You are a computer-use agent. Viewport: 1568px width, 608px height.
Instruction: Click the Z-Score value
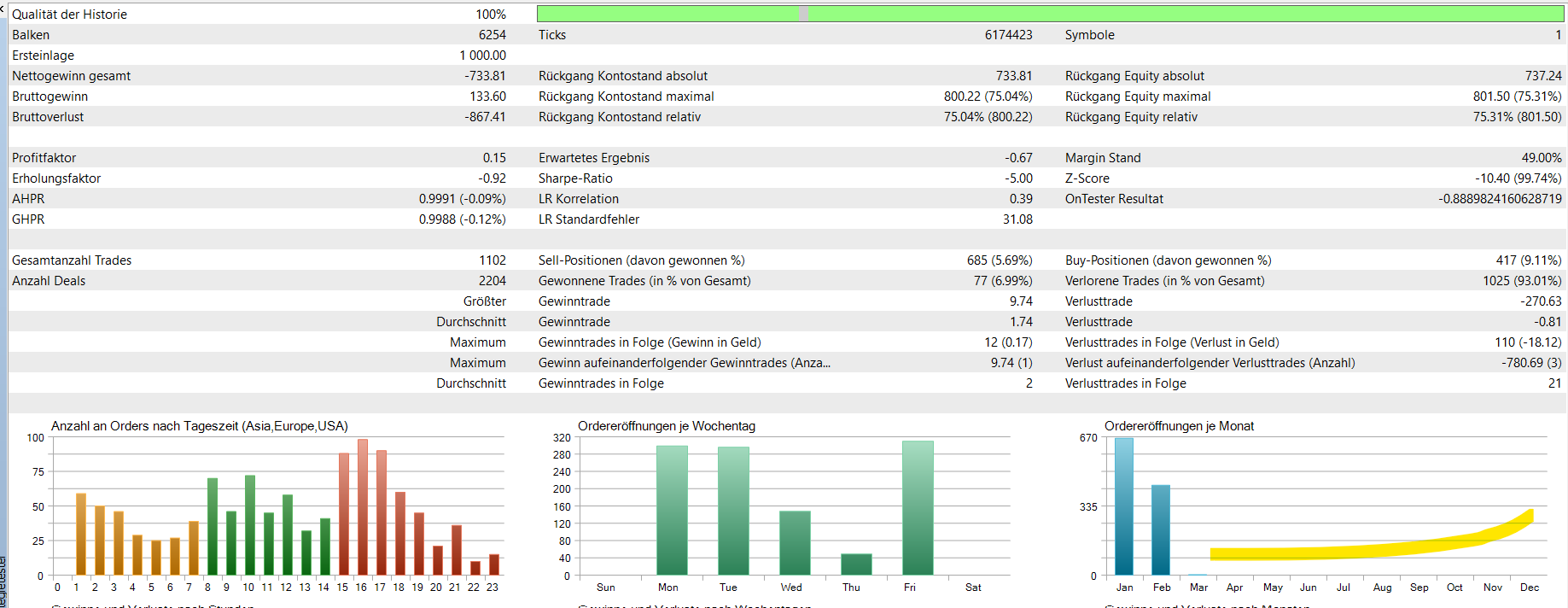pos(1518,178)
